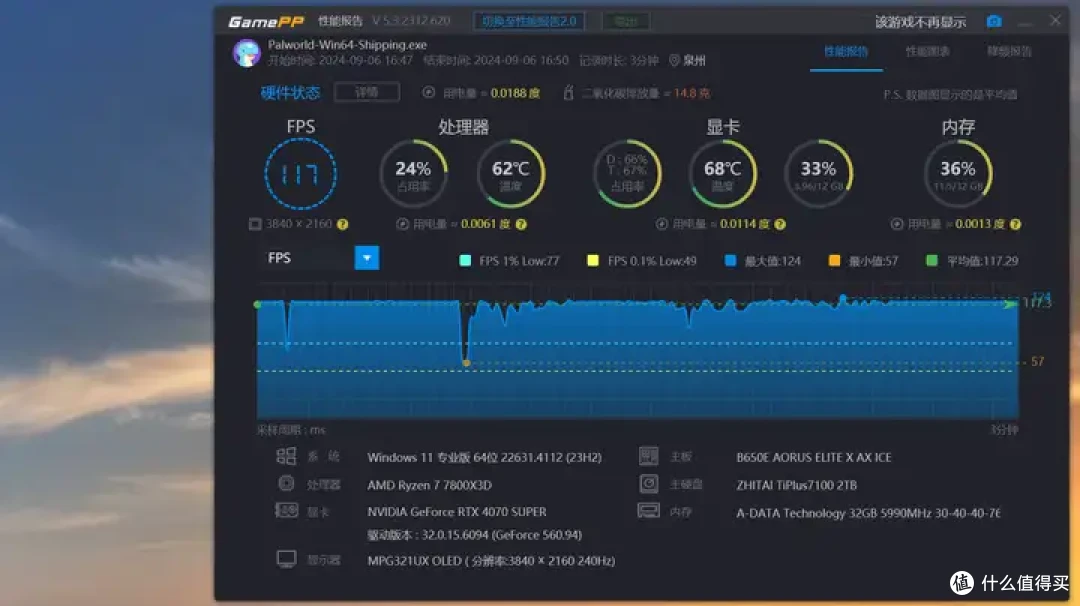Image resolution: width=1080 pixels, height=606 pixels.
Task: Click the green export button in title bar
Action: pyautogui.click(x=625, y=21)
